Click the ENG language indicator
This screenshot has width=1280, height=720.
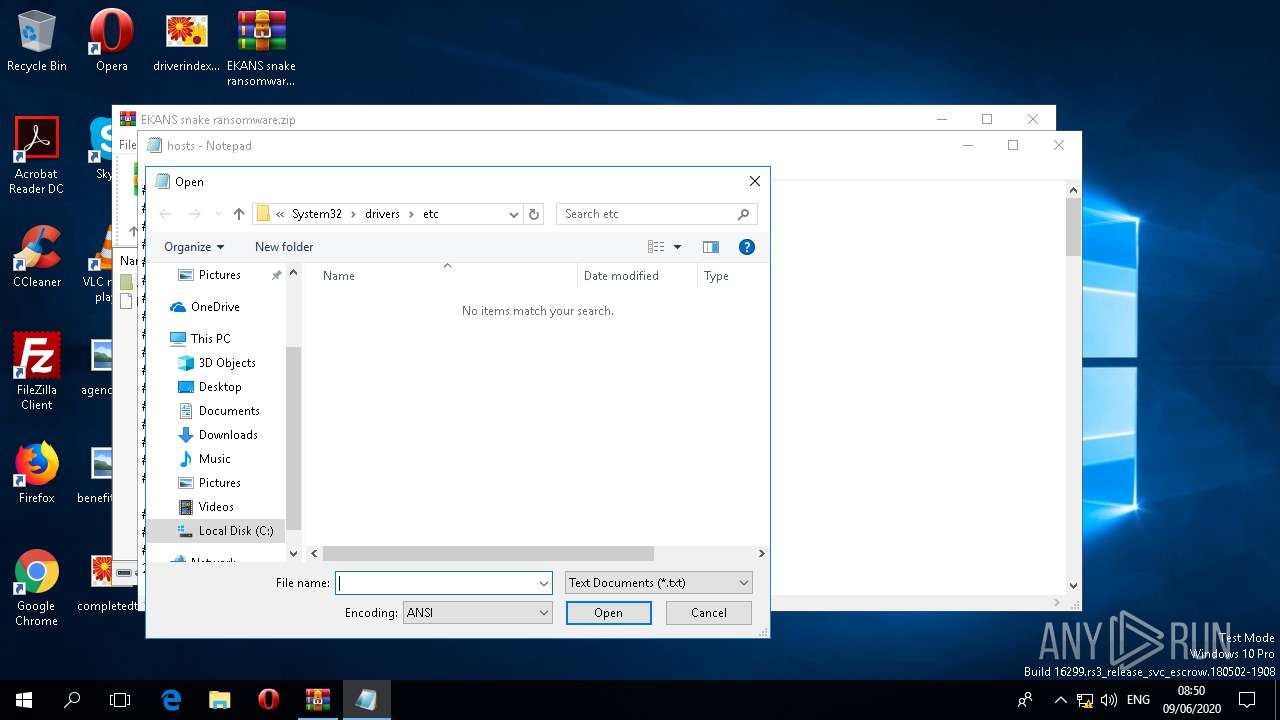1138,700
